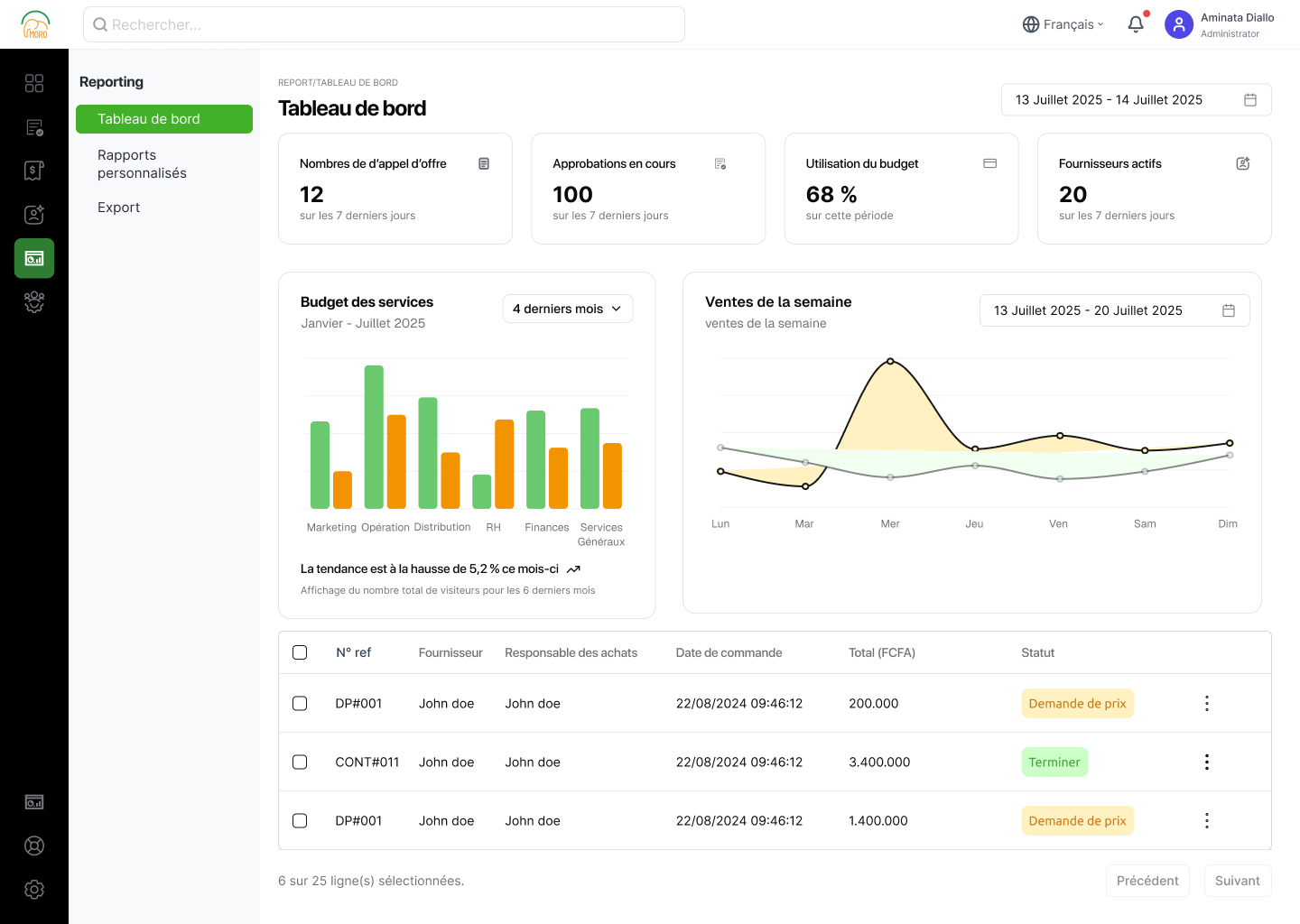Image resolution: width=1300 pixels, height=924 pixels.
Task: Open the Français language selector
Action: pyautogui.click(x=1063, y=24)
